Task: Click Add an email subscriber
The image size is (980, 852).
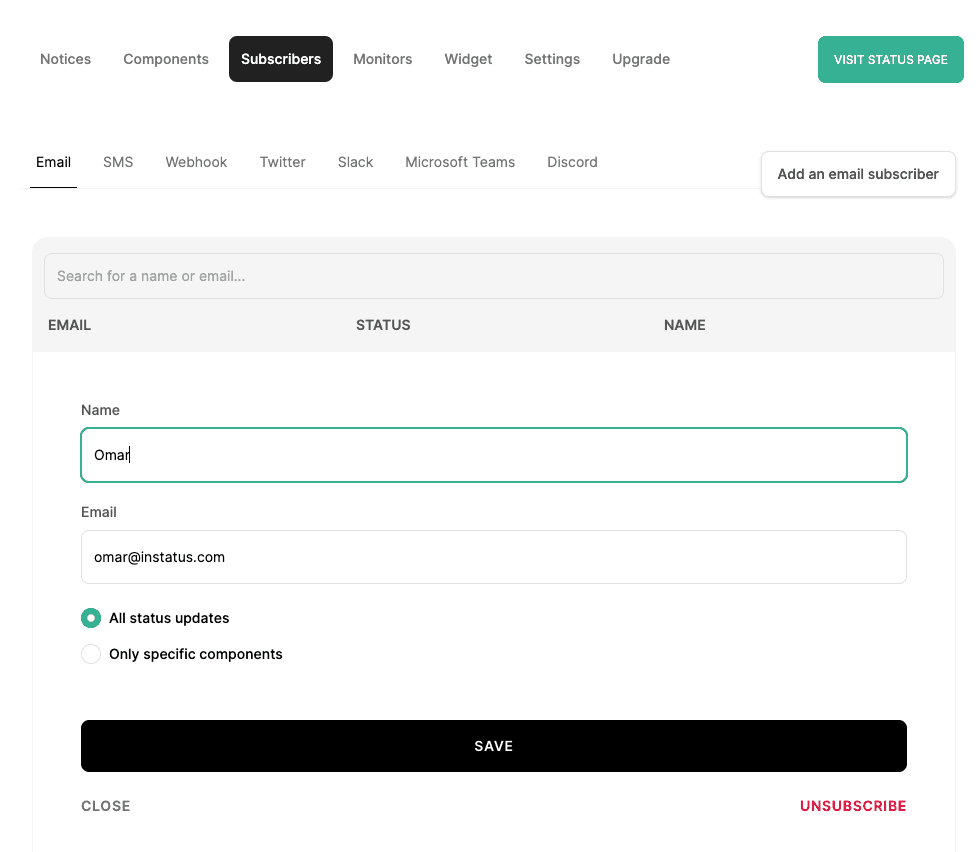Action: 857,173
